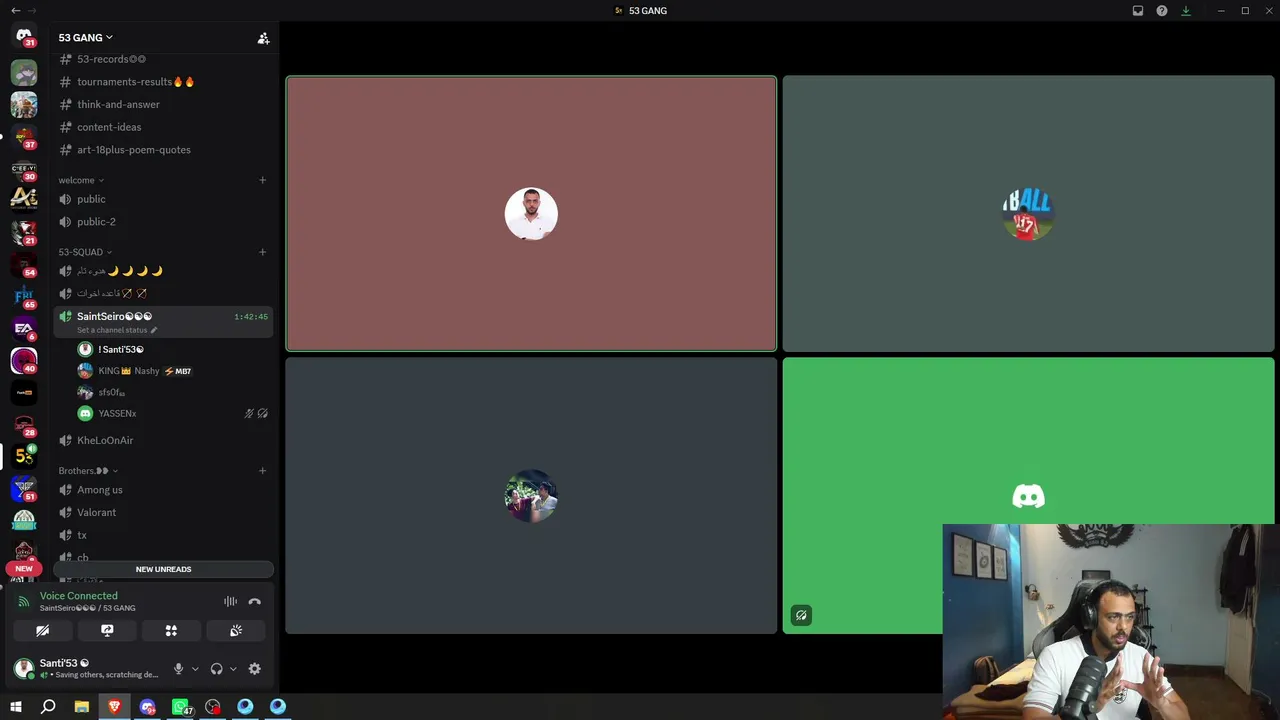Open server with 54 unread badge
This screenshot has height=720, width=1280.
click(24, 264)
